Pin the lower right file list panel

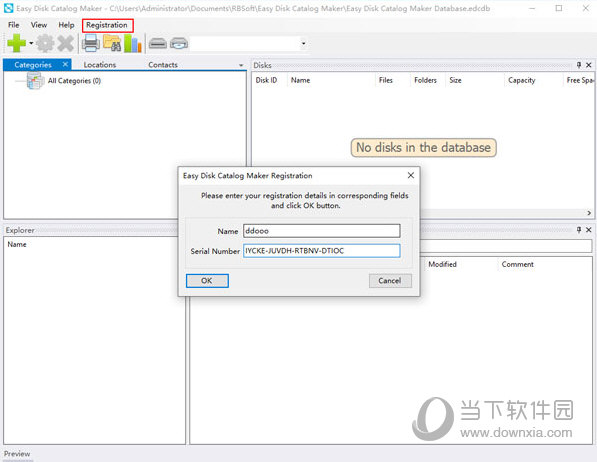coord(579,230)
